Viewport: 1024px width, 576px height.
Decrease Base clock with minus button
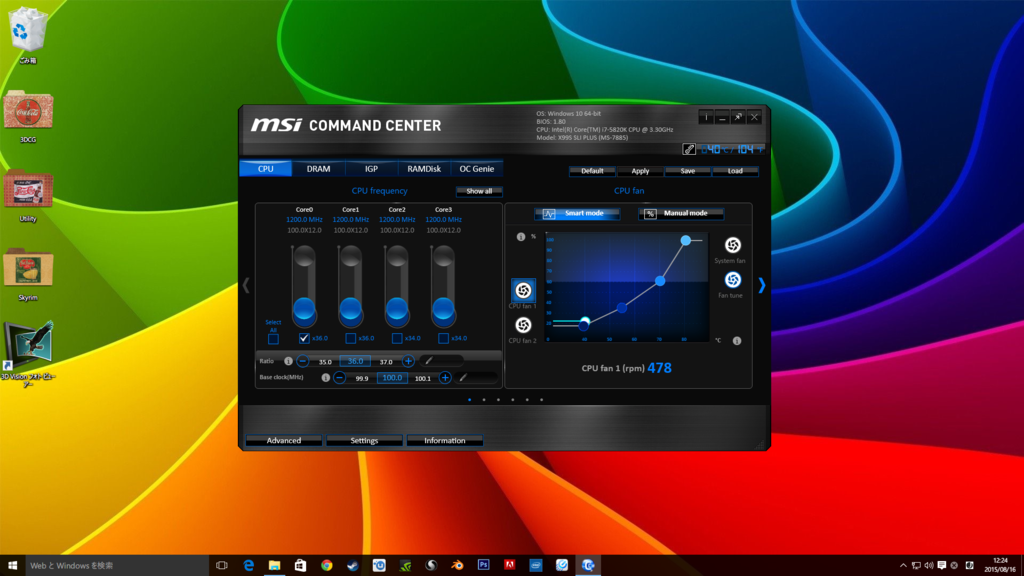coord(340,377)
